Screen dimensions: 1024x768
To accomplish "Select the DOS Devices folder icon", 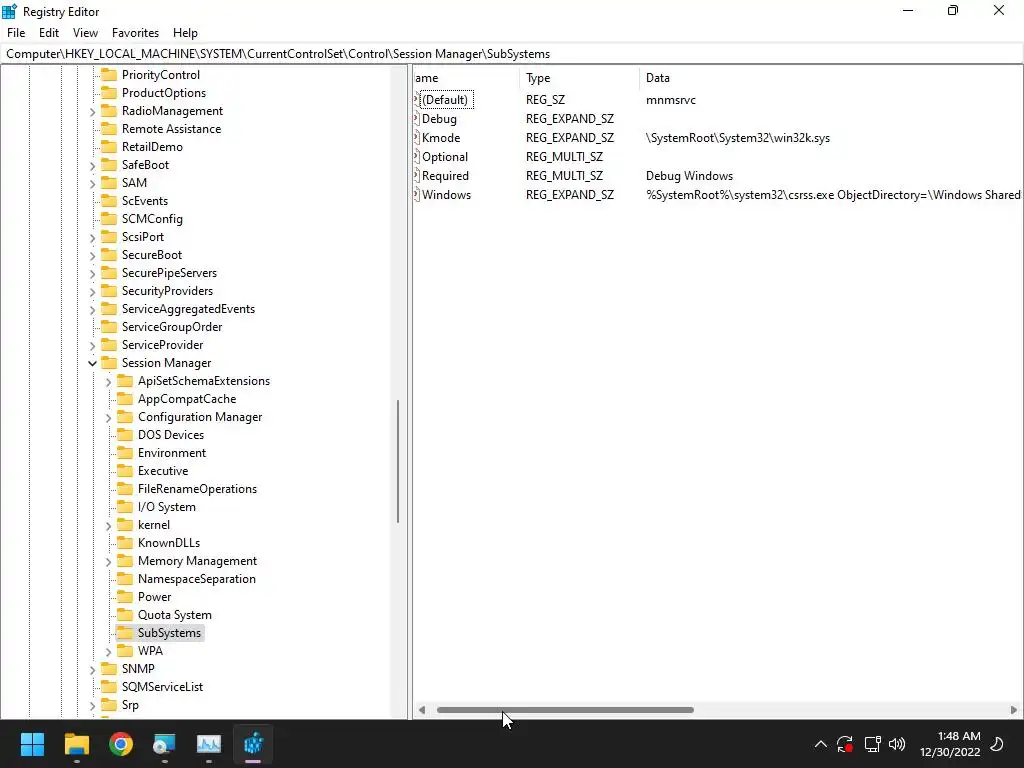I will pyautogui.click(x=125, y=434).
